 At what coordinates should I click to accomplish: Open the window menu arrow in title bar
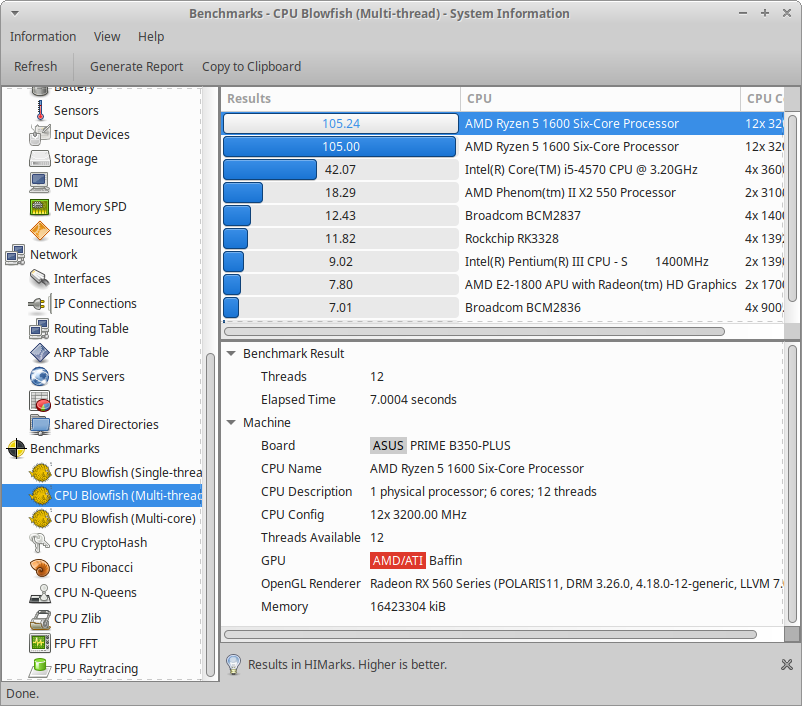[x=15, y=13]
